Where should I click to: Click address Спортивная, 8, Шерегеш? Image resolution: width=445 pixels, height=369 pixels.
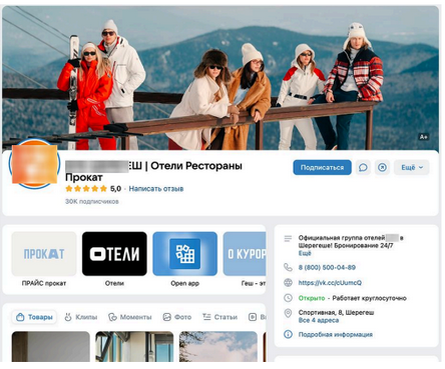[336, 313]
